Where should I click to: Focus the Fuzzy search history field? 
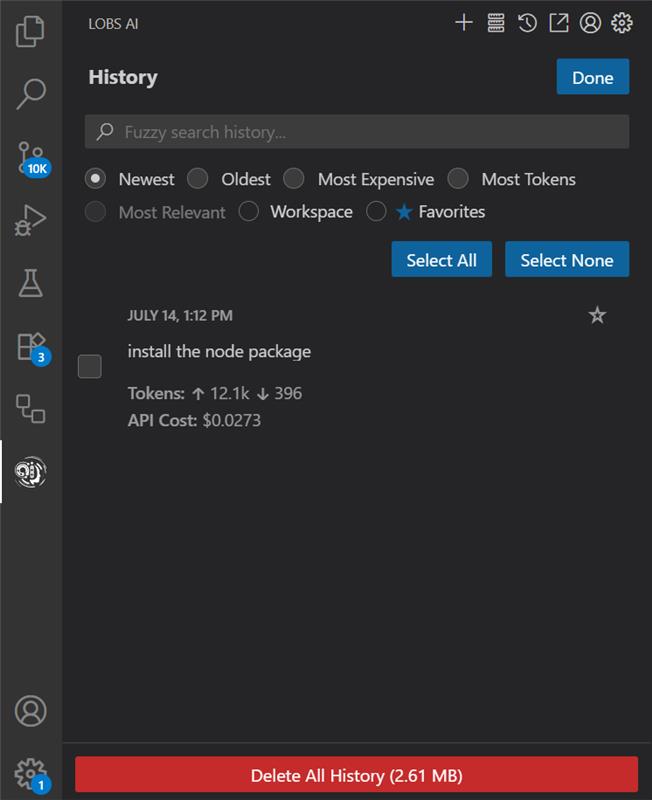pos(357,132)
